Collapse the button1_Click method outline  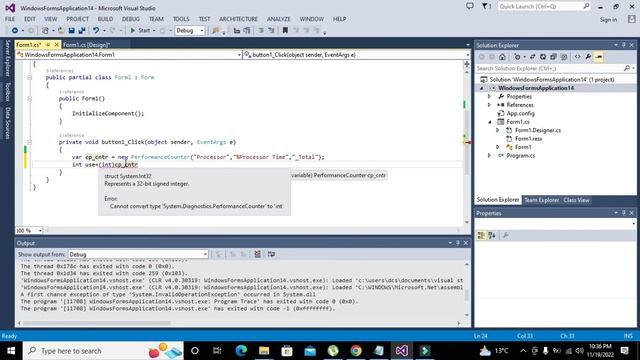click(x=29, y=142)
